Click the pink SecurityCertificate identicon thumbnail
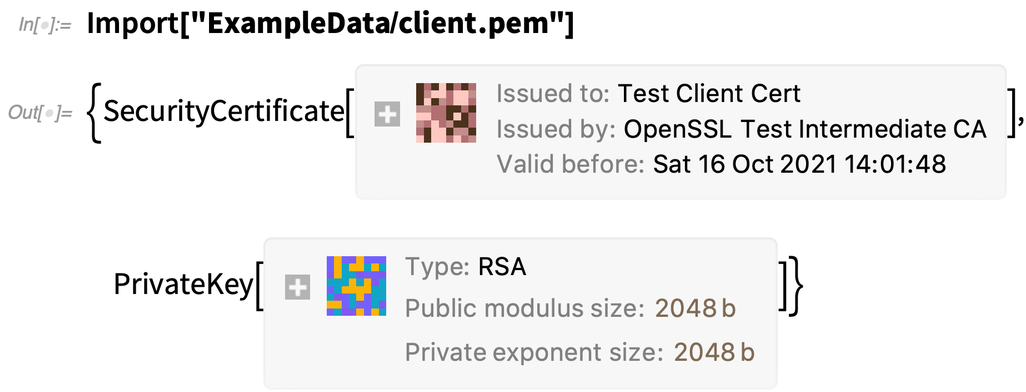The height and width of the screenshot is (392, 1026). pyautogui.click(x=446, y=113)
